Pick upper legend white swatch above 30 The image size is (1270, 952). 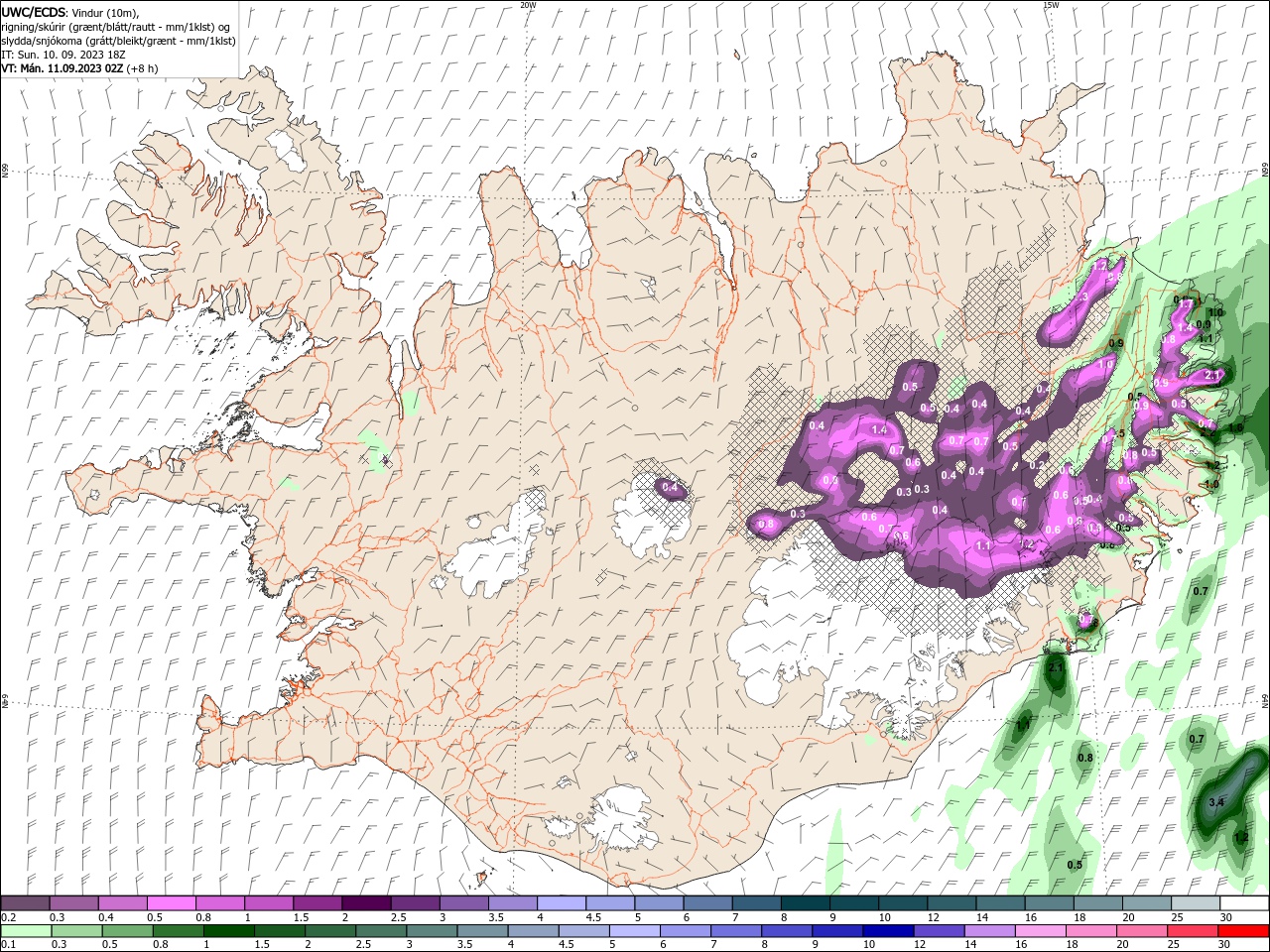coord(1243,903)
